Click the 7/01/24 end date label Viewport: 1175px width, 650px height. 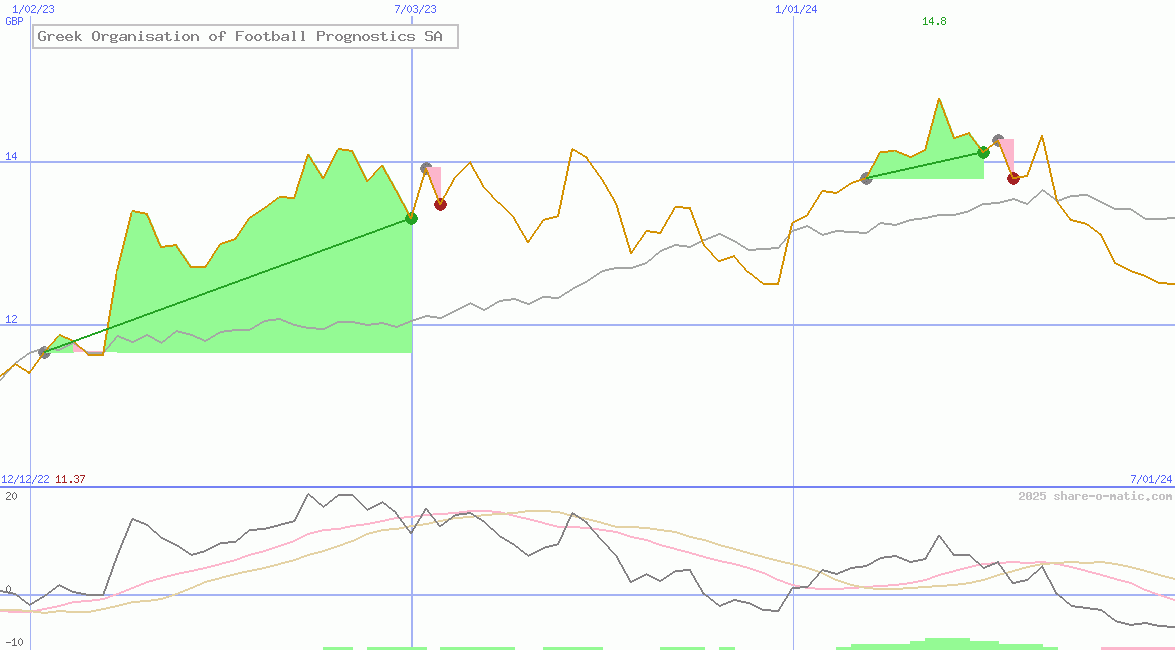pyautogui.click(x=1151, y=479)
